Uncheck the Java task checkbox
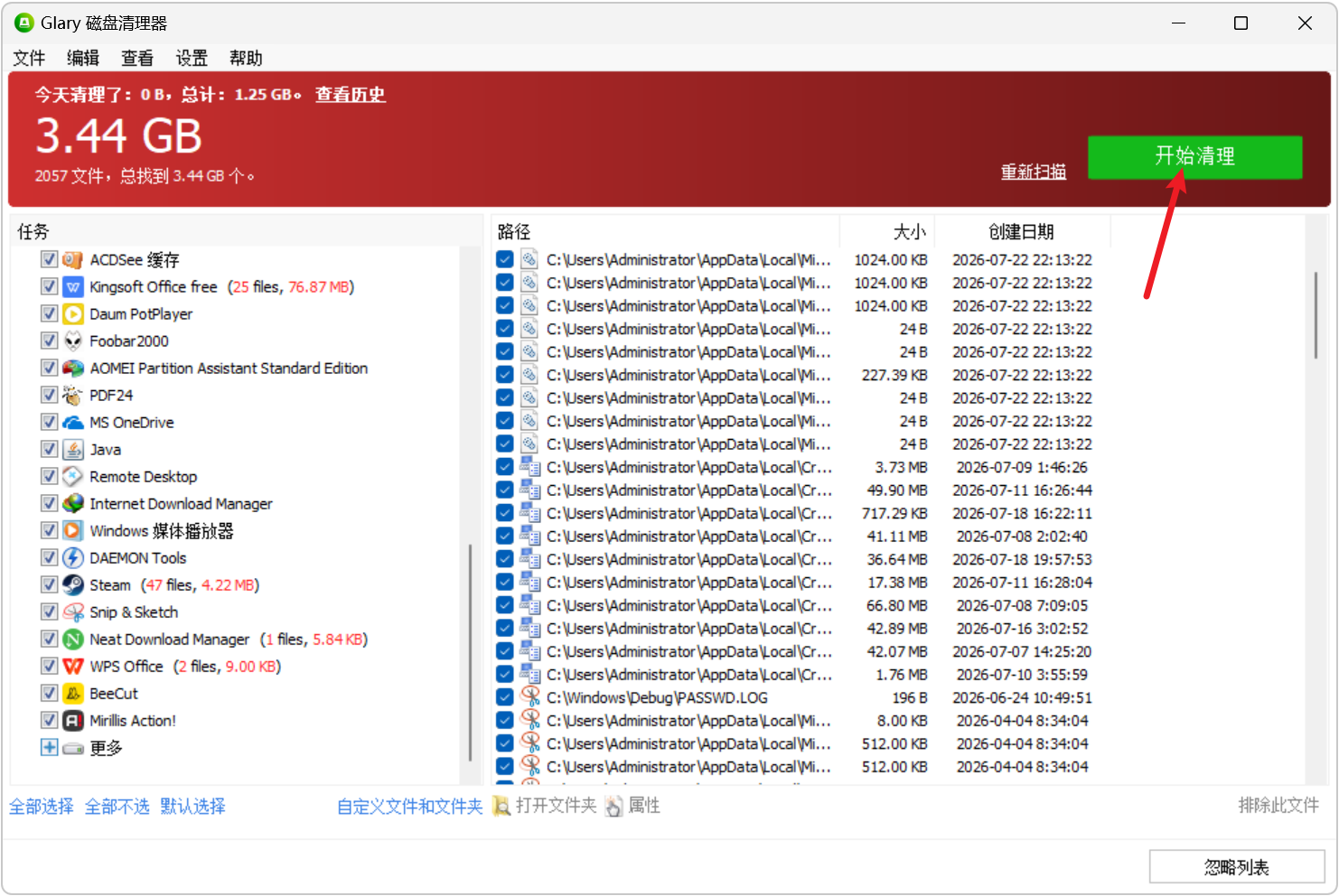The image size is (1339, 896). coord(50,450)
